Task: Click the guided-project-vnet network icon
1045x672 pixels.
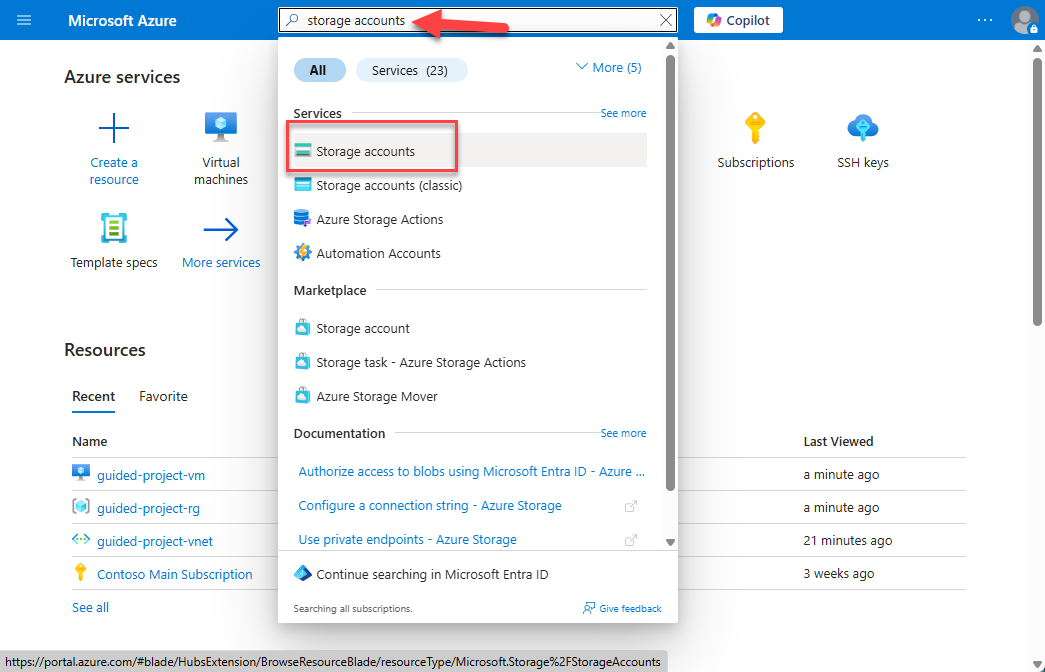Action: [x=81, y=539]
